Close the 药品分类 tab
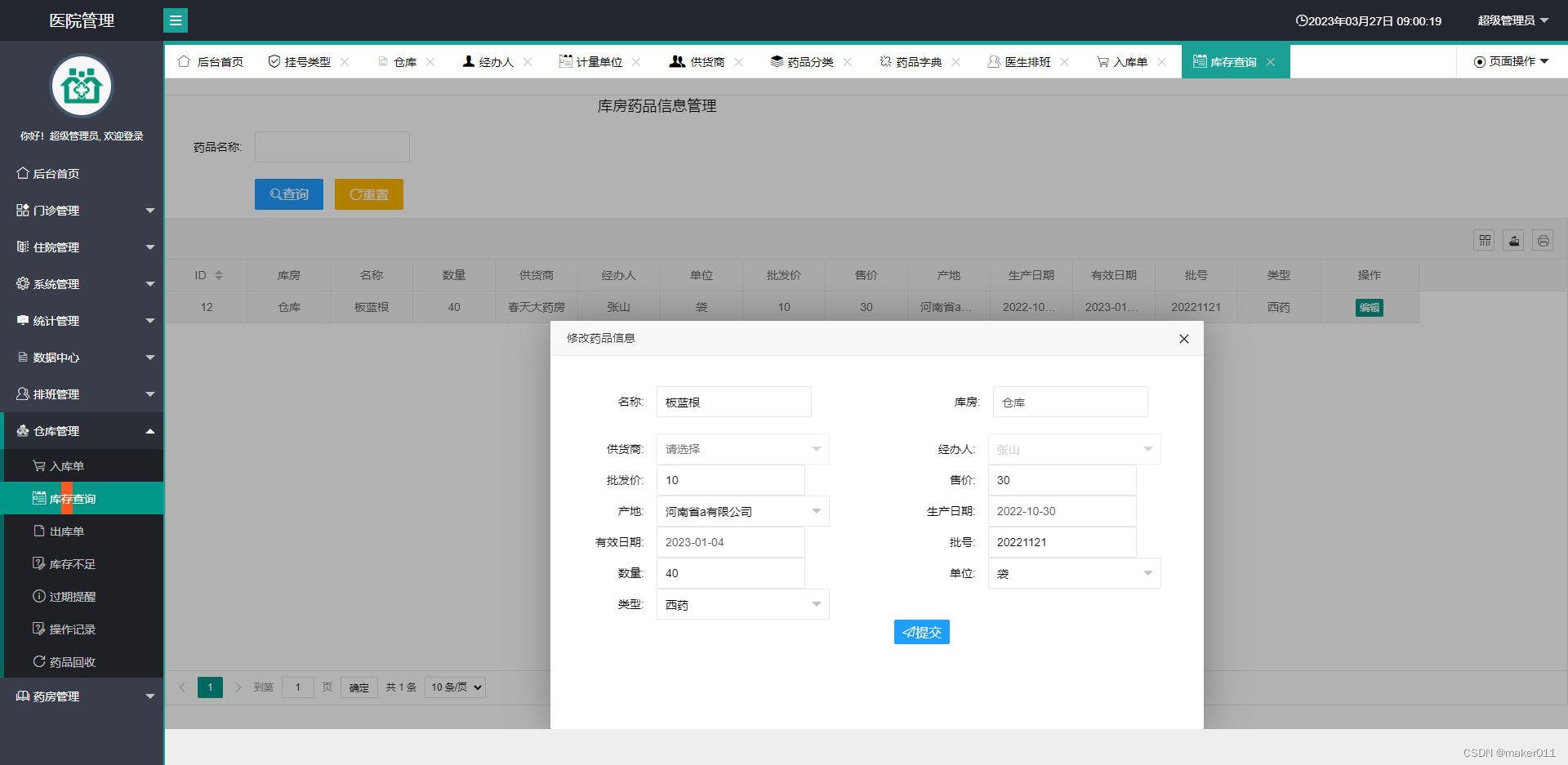This screenshot has width=1568, height=765. (848, 62)
